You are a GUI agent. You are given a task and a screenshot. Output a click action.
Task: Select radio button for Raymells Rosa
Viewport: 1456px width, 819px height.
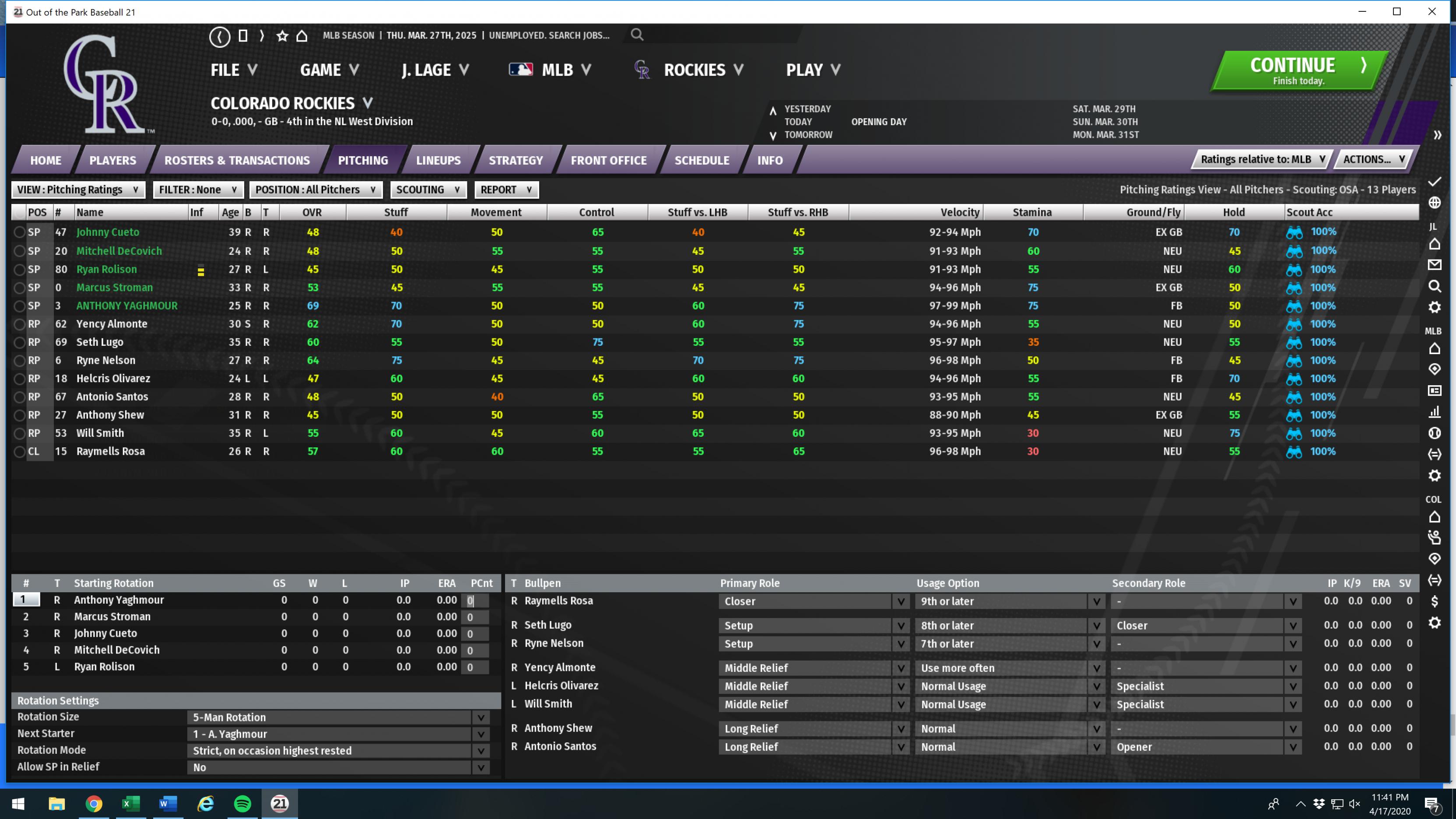point(19,452)
